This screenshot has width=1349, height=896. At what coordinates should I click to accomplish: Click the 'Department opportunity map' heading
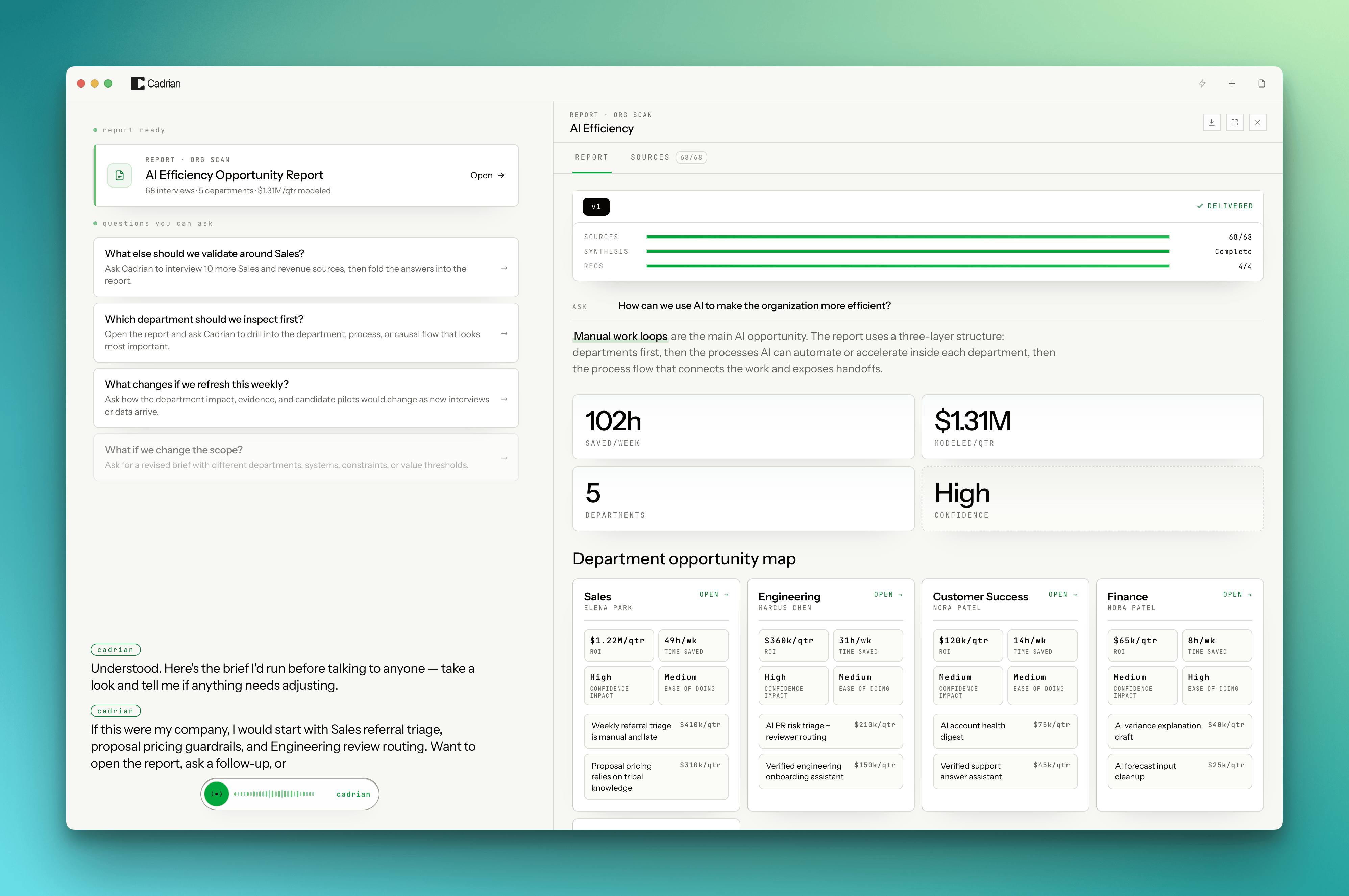[x=684, y=558]
